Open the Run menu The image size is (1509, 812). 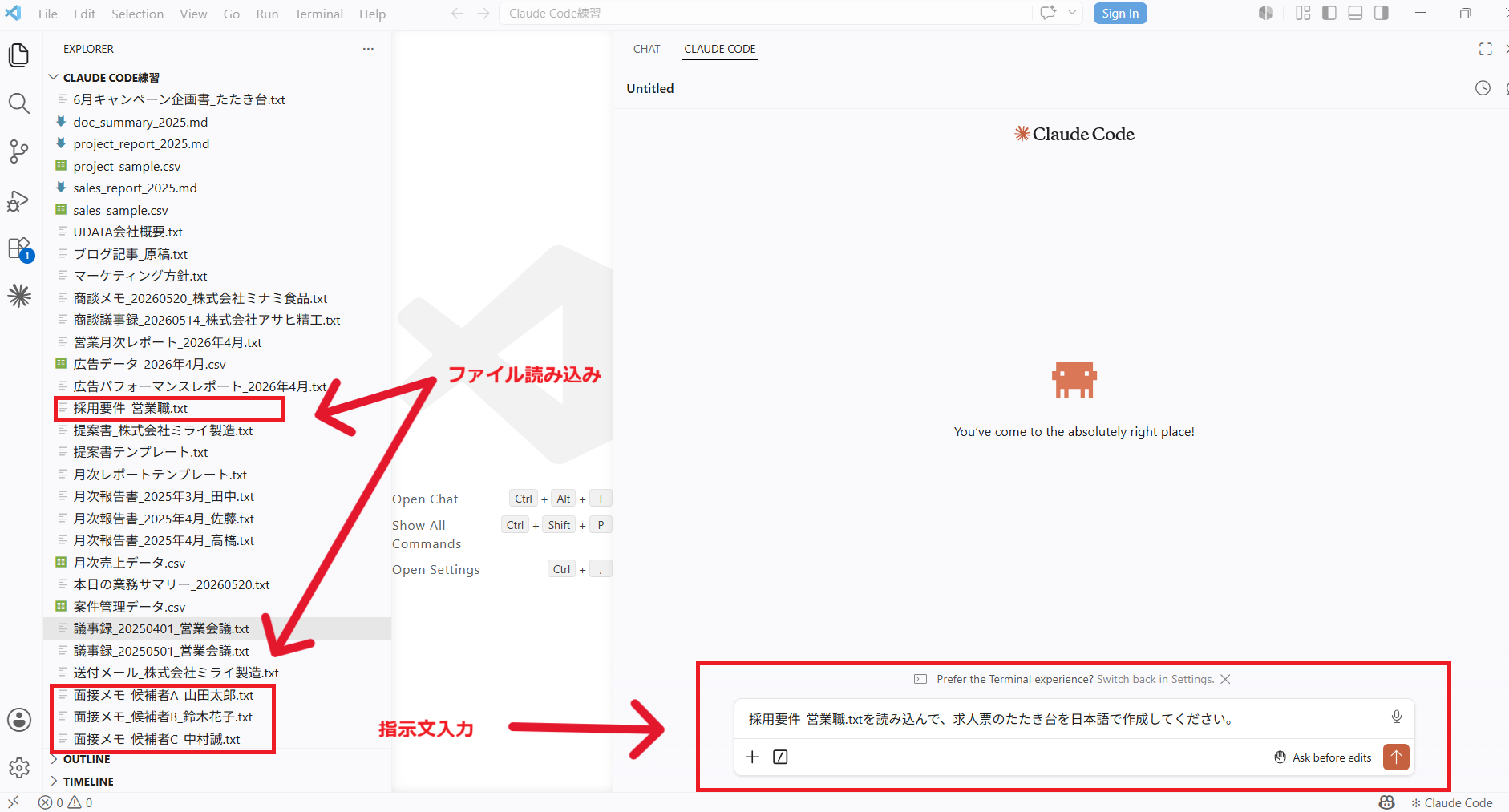click(267, 14)
